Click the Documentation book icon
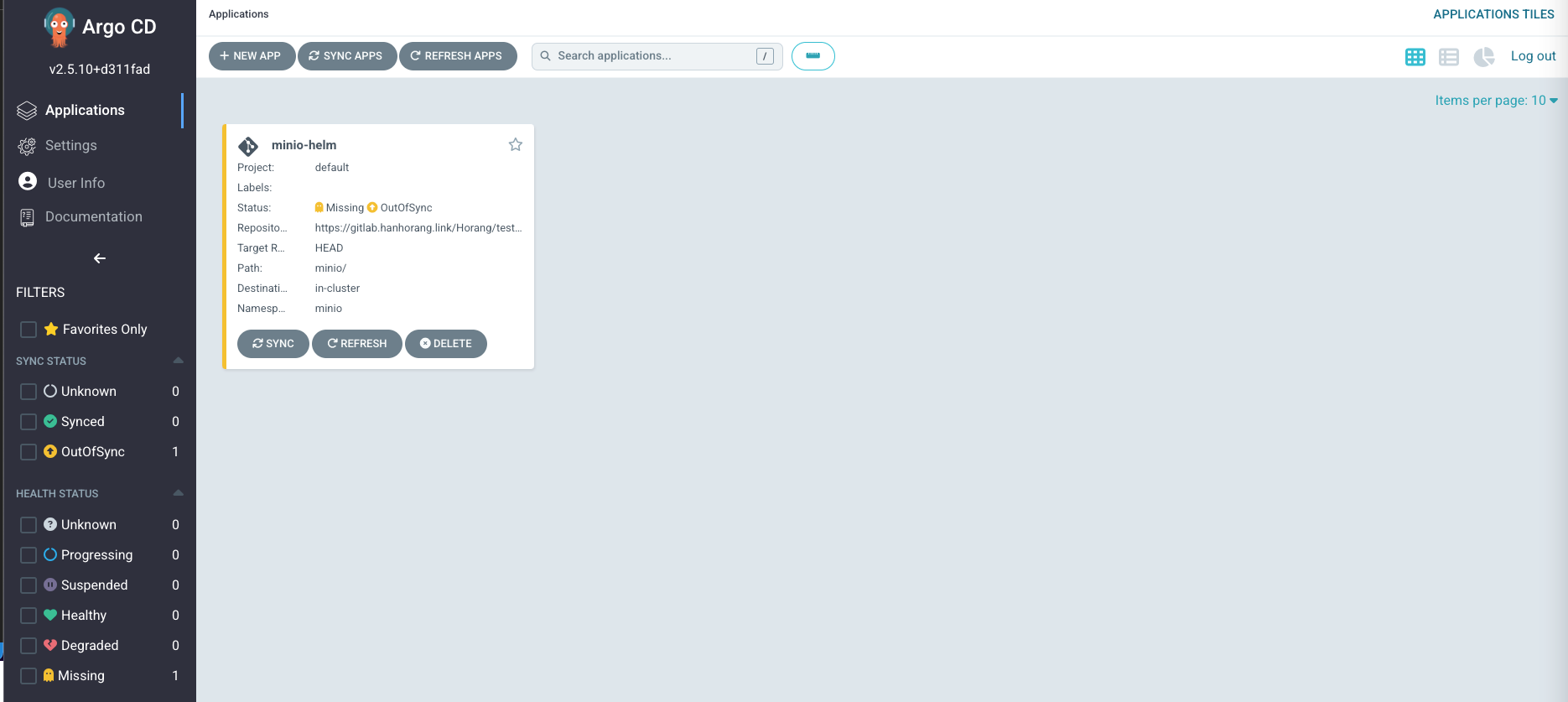This screenshot has height=702, width=1568. (x=27, y=218)
